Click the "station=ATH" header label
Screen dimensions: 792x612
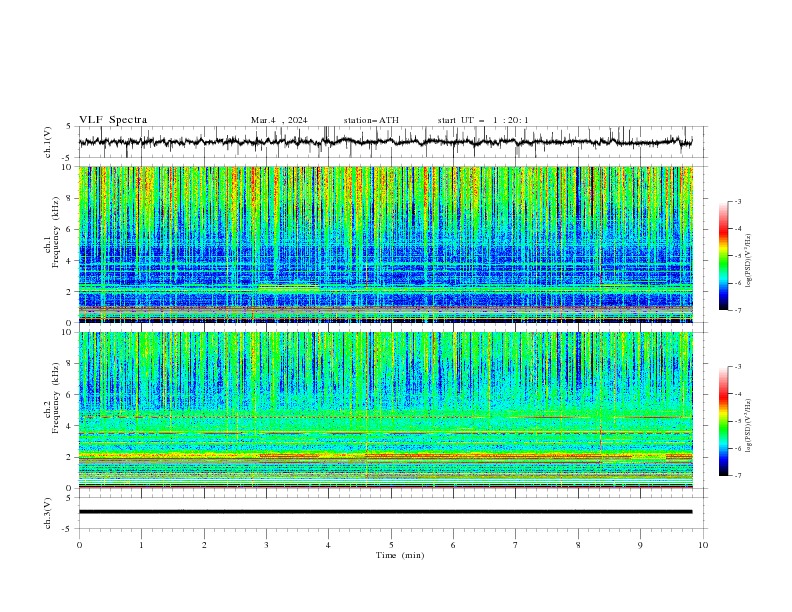point(371,120)
